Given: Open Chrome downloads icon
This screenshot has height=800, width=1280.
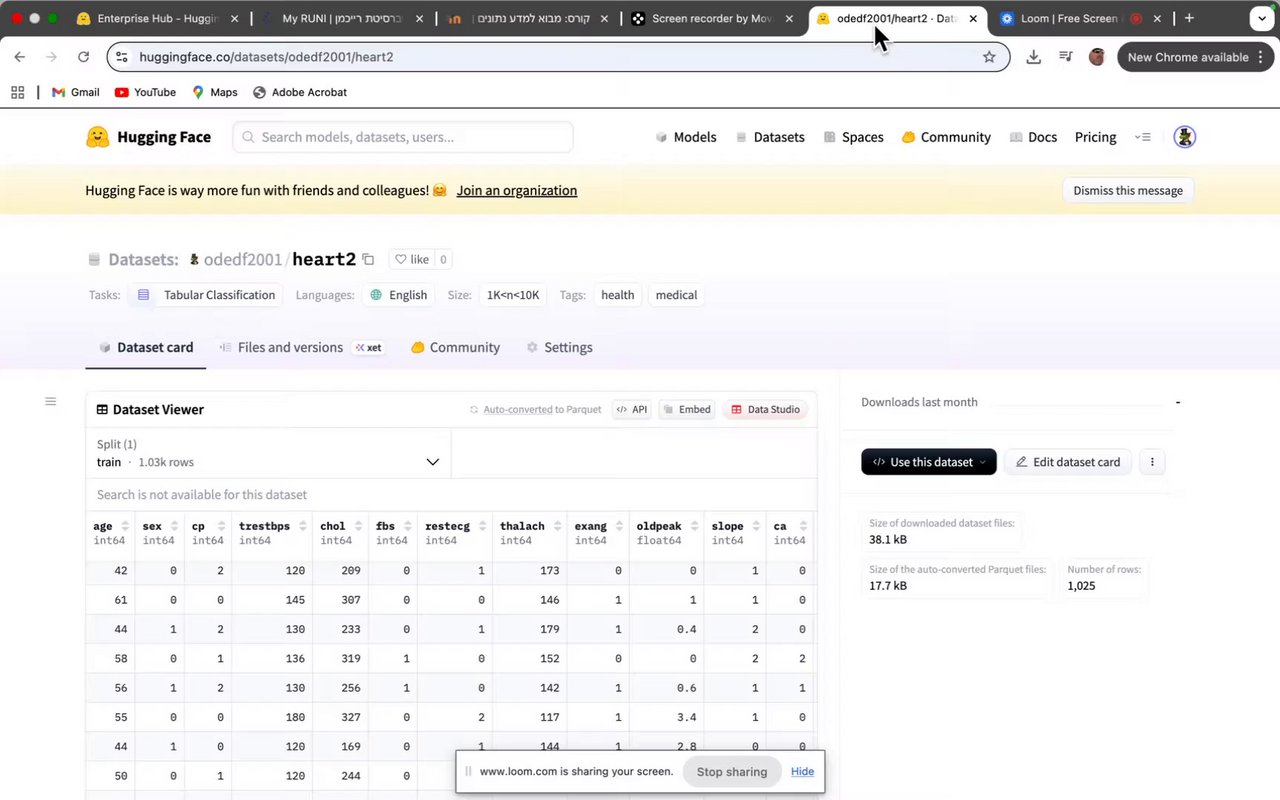Looking at the screenshot, I should point(1034,57).
